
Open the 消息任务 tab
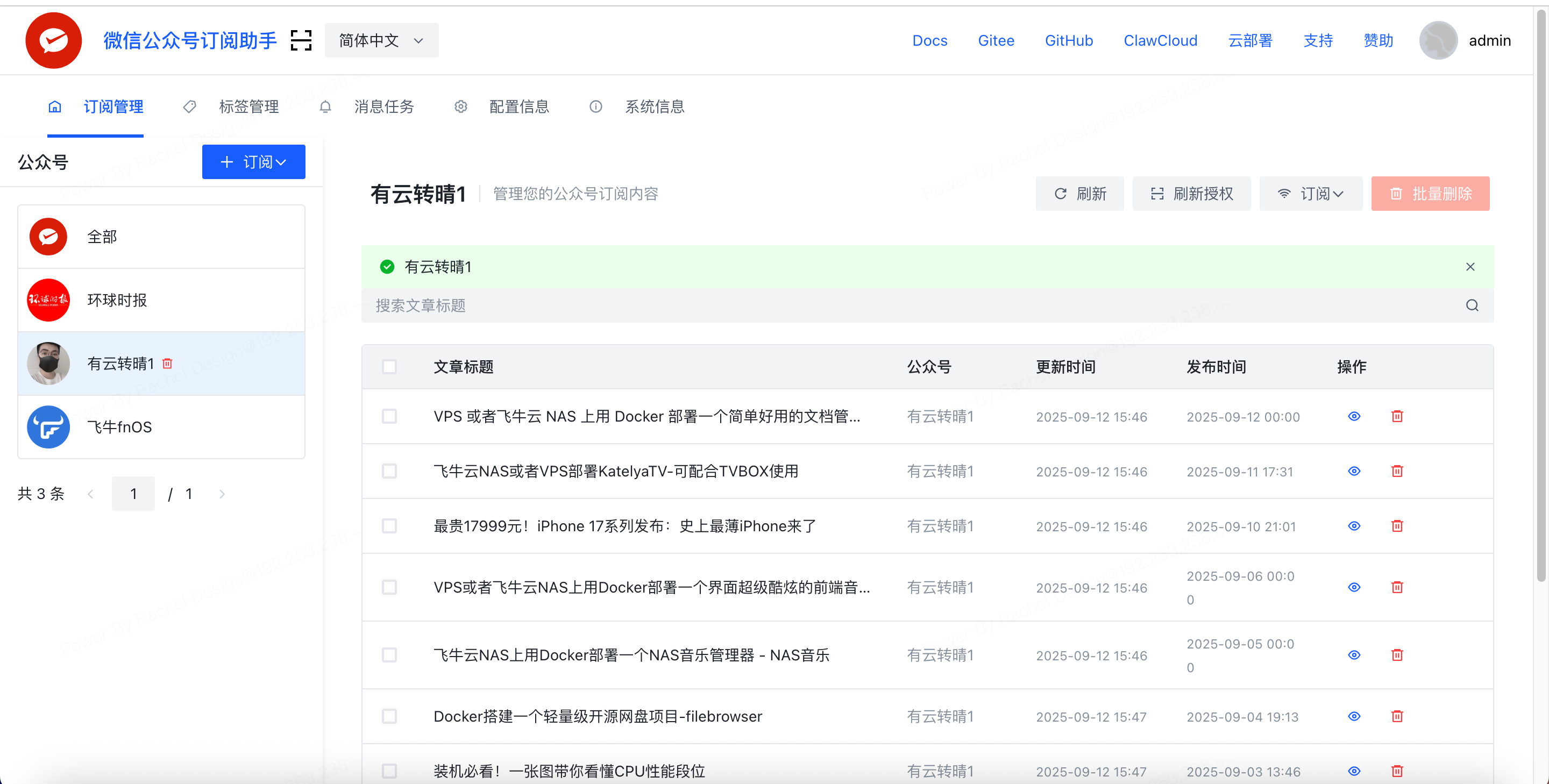383,106
